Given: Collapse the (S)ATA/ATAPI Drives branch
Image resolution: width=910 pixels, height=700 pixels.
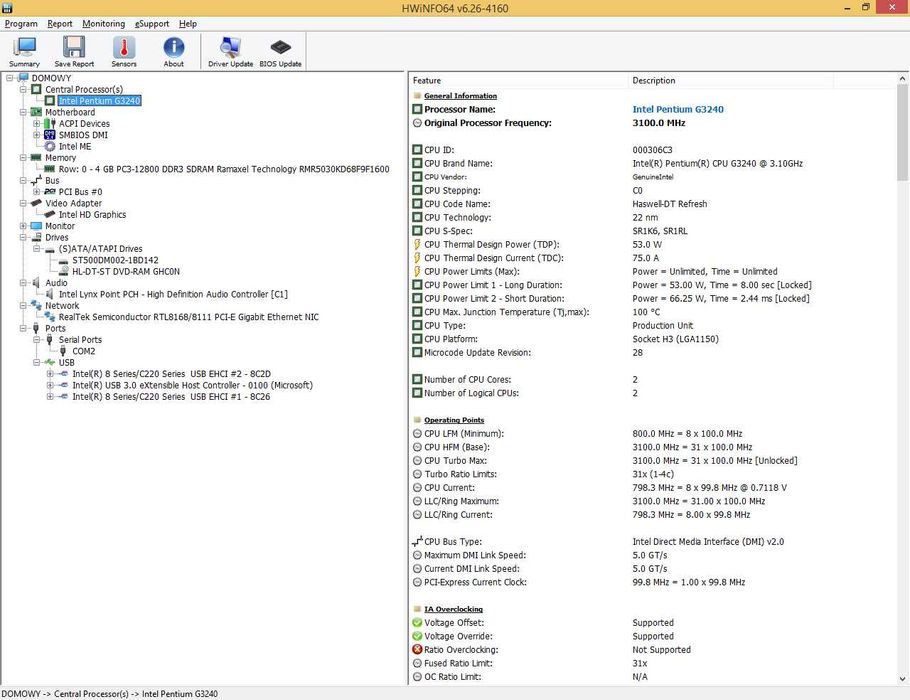Looking at the screenshot, I should tap(37, 248).
